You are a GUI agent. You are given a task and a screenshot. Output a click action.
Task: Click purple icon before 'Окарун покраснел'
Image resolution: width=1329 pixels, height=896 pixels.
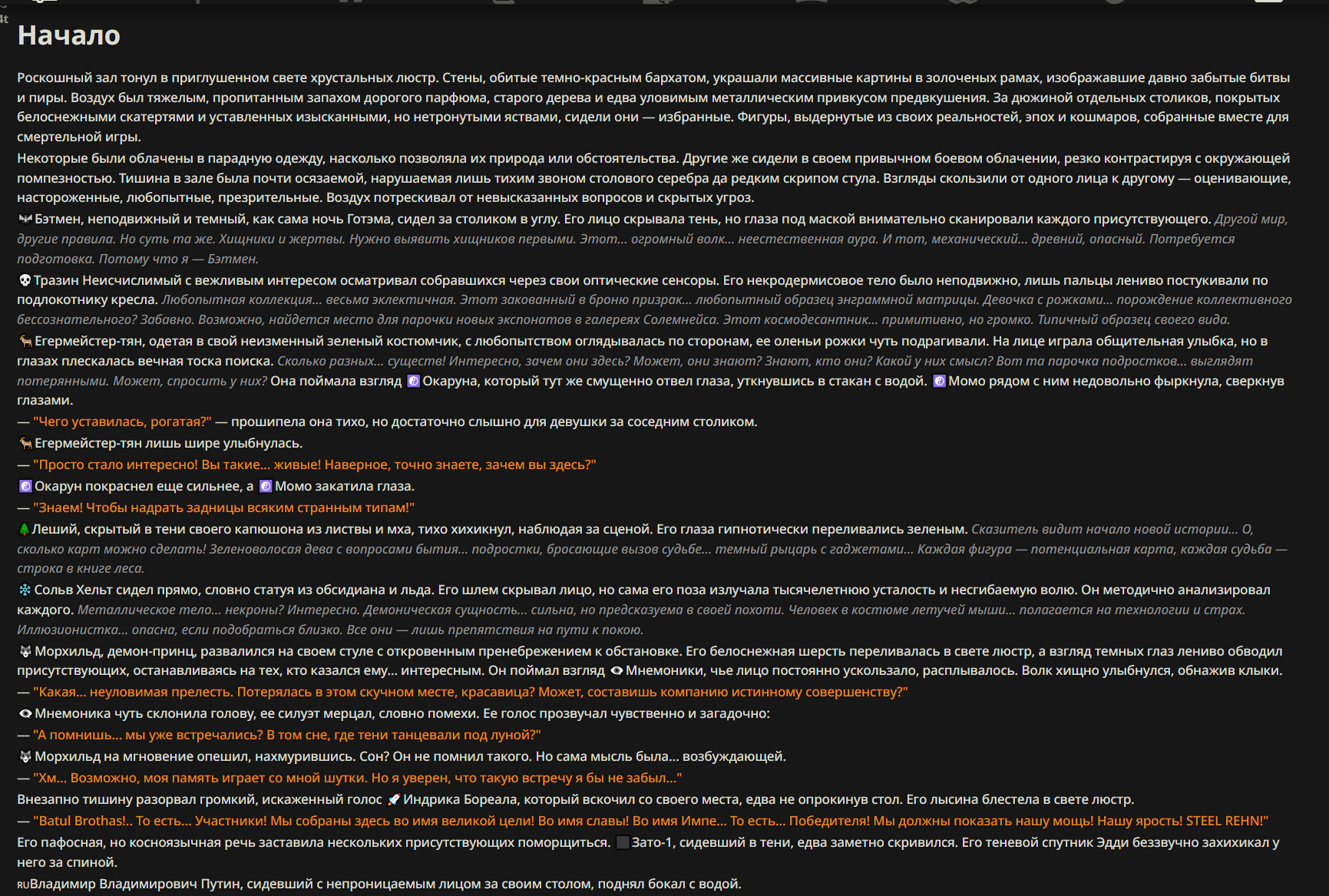coord(25,486)
